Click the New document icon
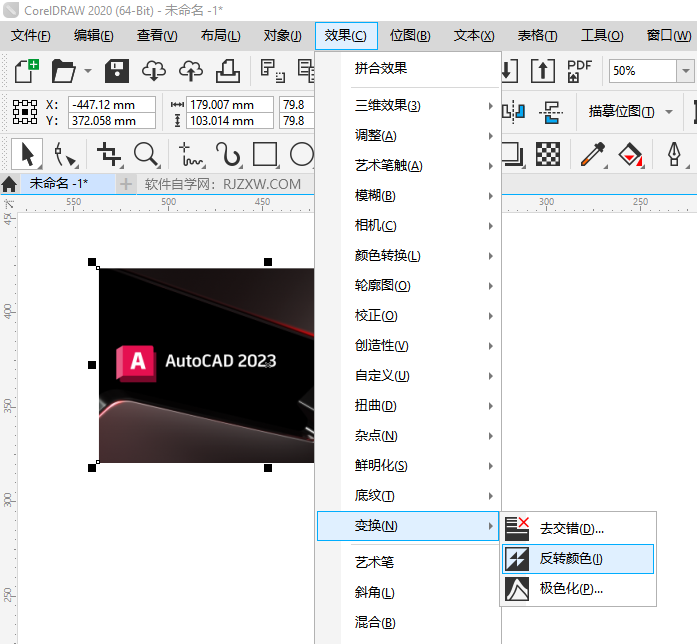 (27, 71)
